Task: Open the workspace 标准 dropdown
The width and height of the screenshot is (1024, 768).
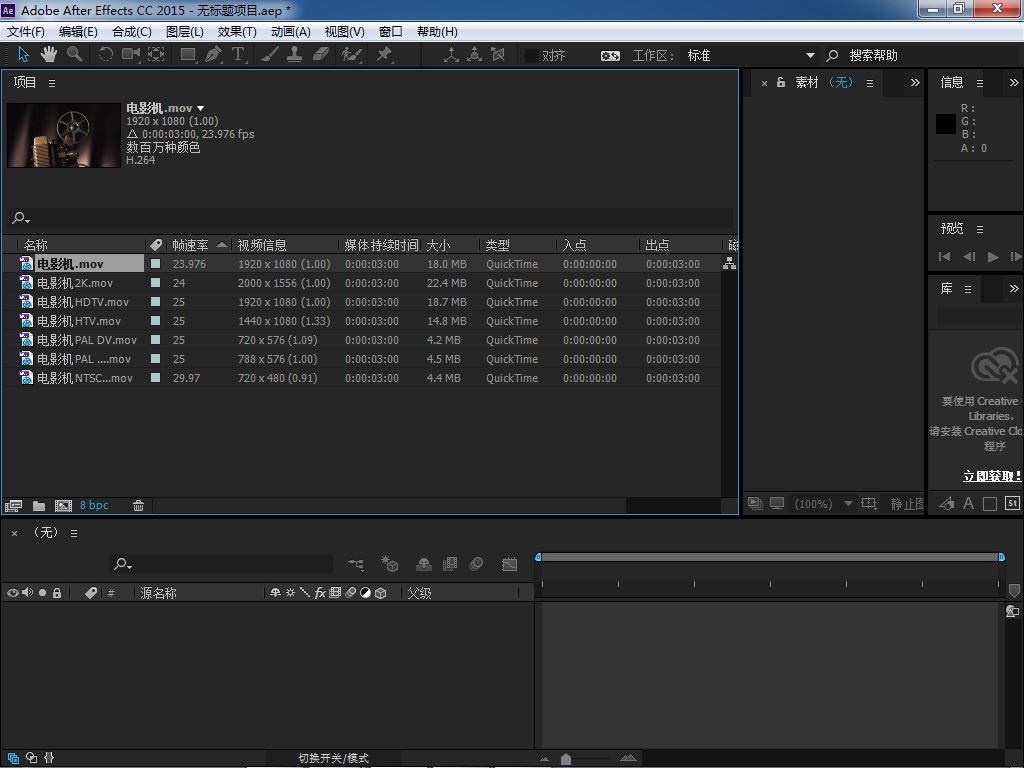Action: (750, 56)
